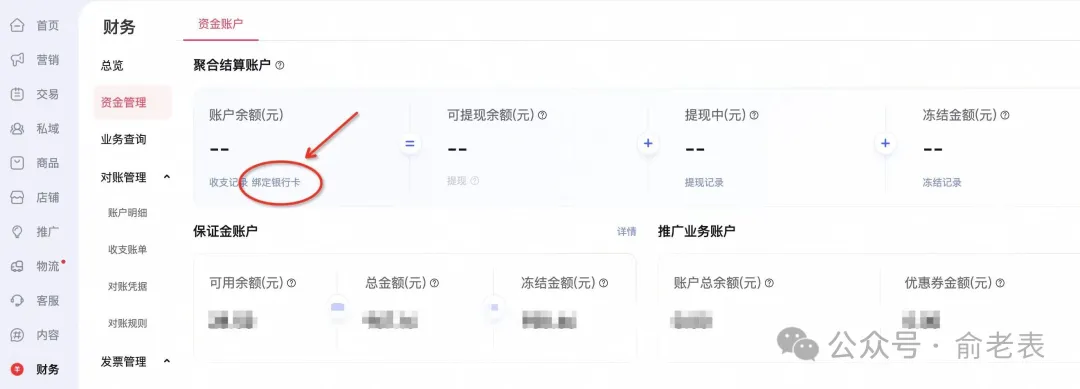
Task: Click the 绑定银行卡 link
Action: point(276,182)
